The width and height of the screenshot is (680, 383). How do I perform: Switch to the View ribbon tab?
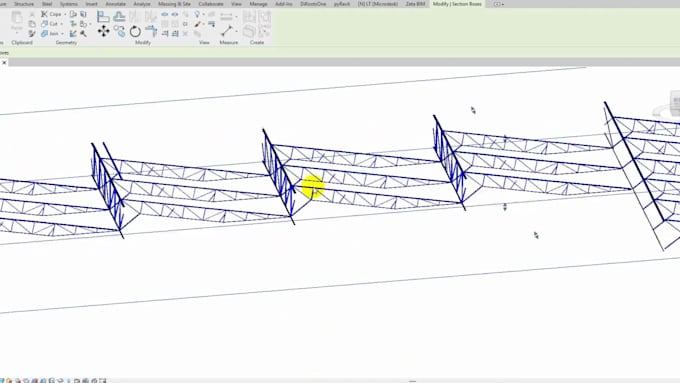click(x=236, y=4)
